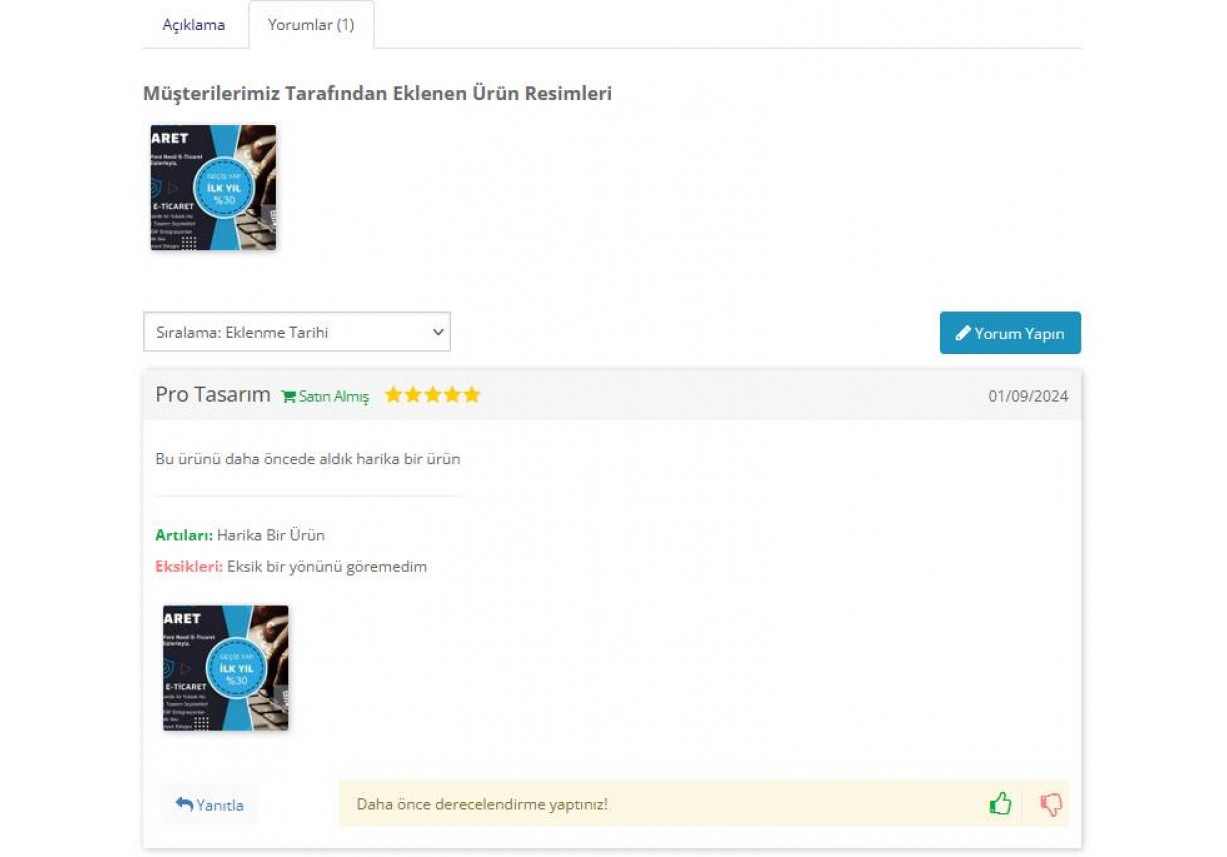
Task: Select the first star in the rating
Action: [394, 394]
